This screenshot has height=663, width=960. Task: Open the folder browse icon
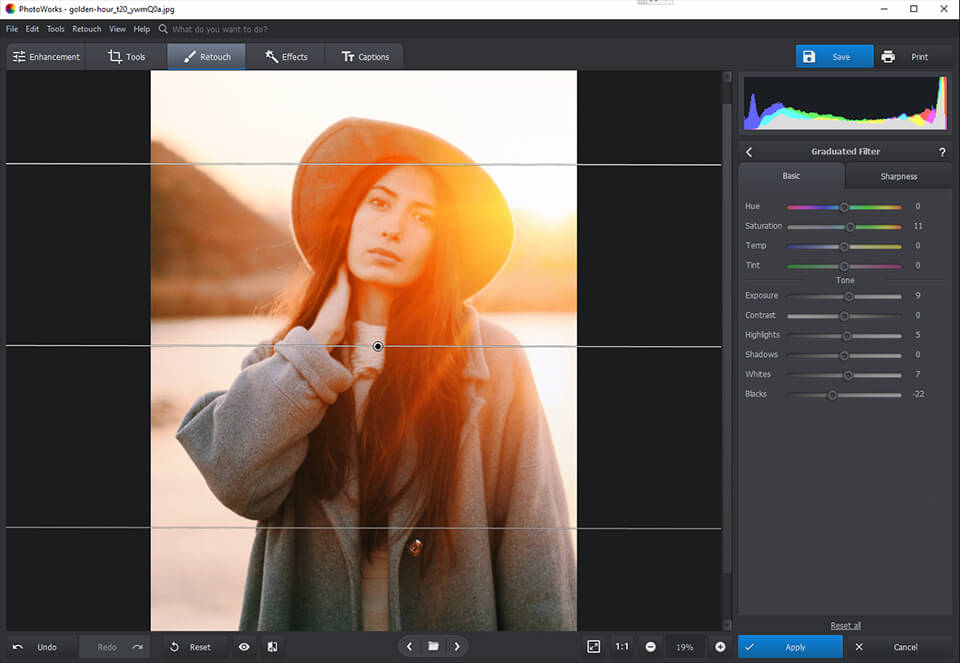coord(433,647)
